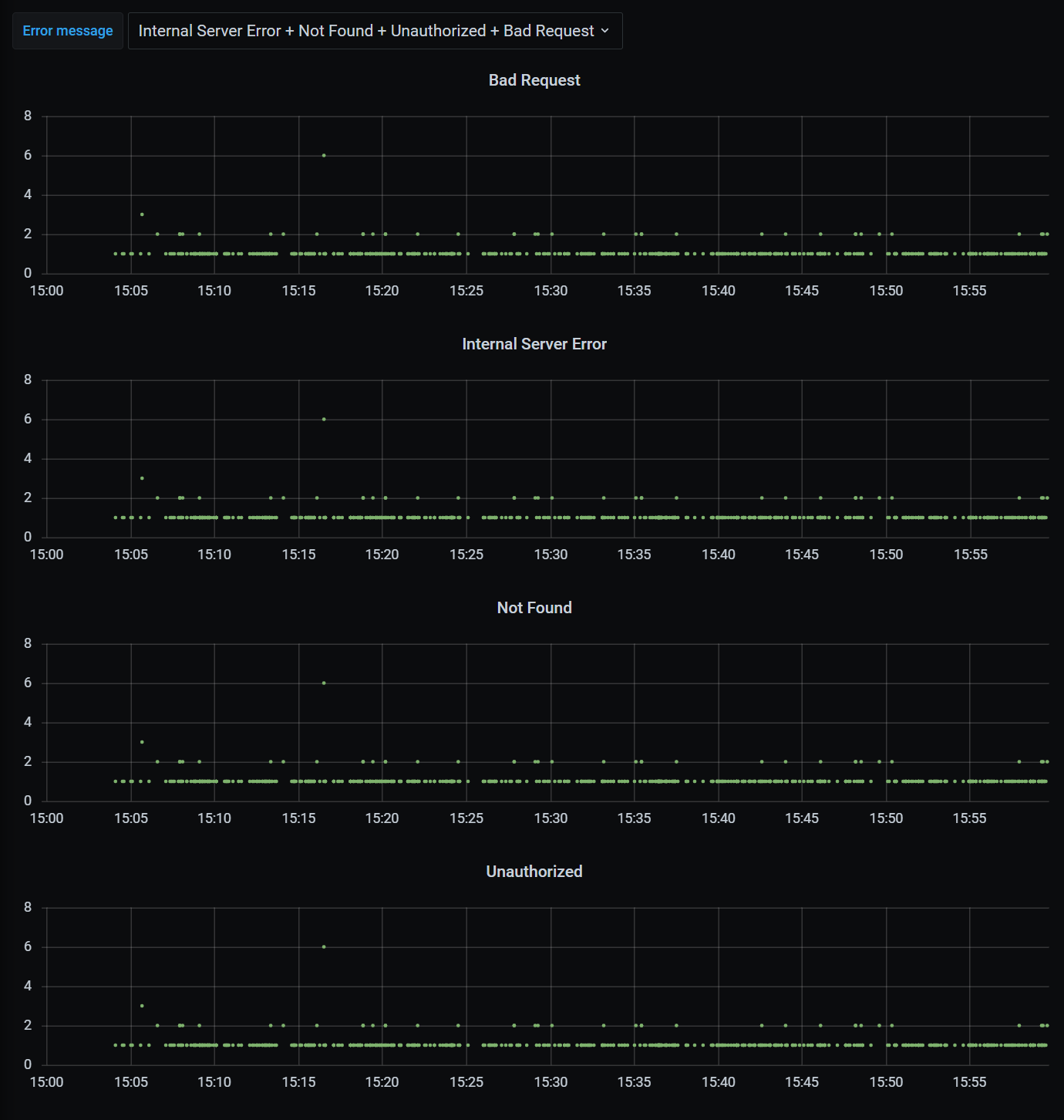
Task: Click the Unauthorized panel title
Action: coord(534,871)
